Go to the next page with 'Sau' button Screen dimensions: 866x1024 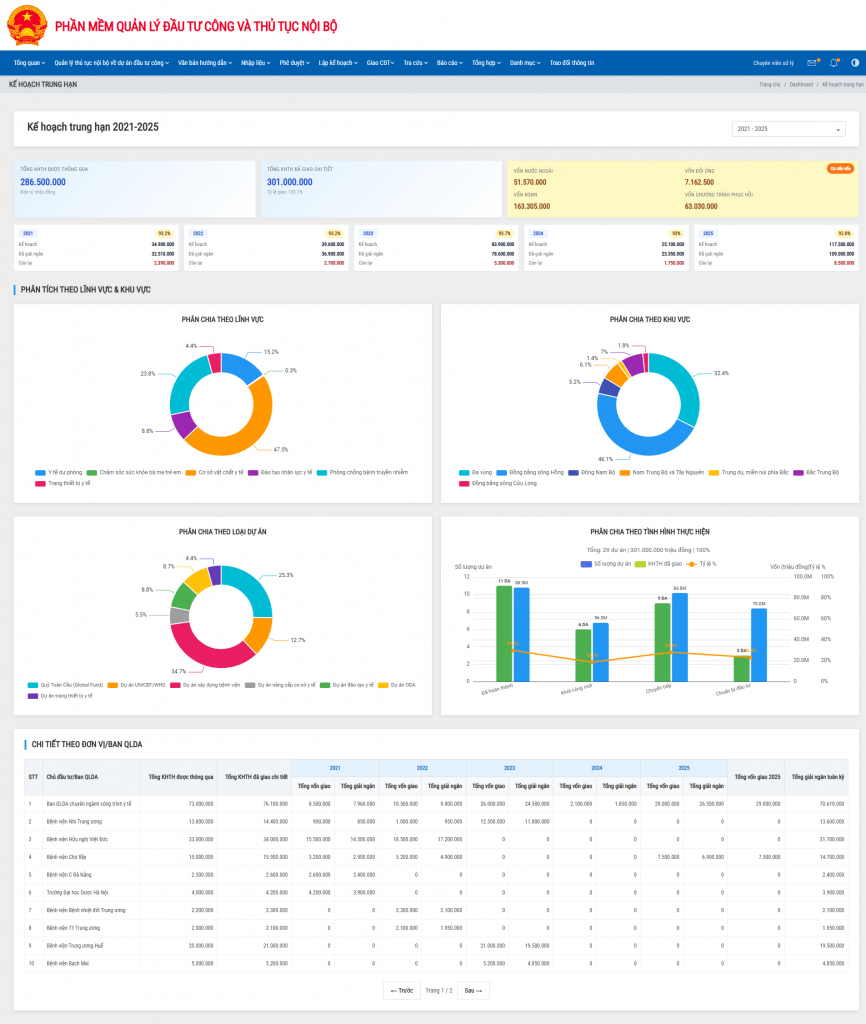point(473,991)
